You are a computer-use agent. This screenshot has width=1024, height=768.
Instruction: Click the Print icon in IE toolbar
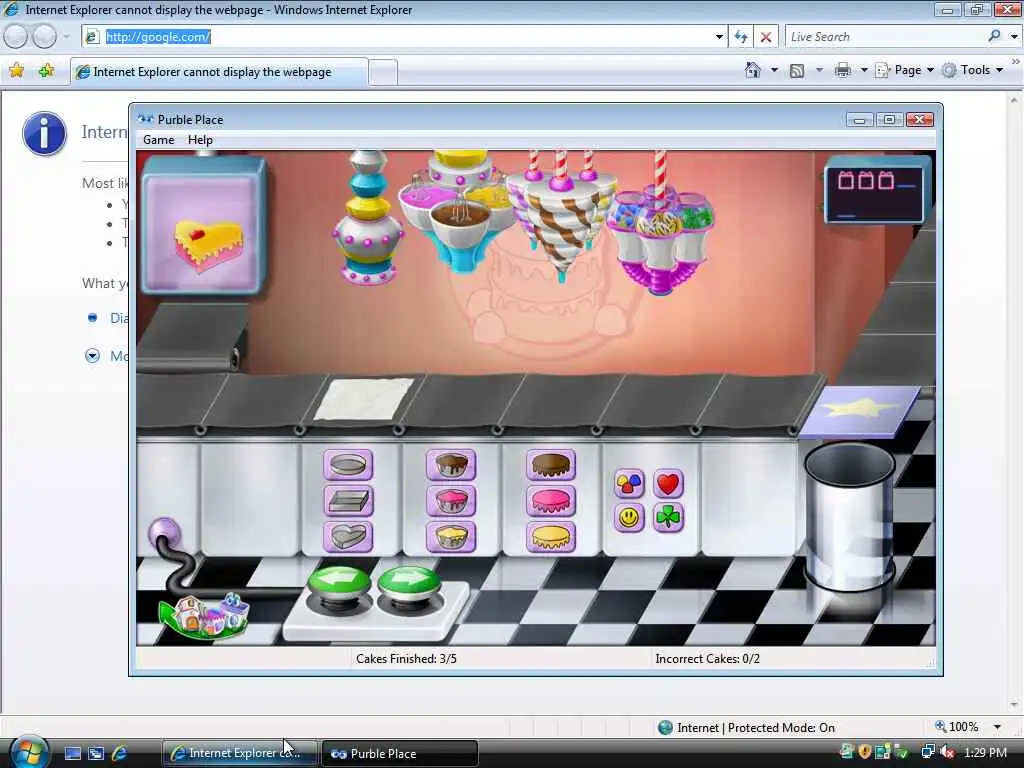click(843, 70)
